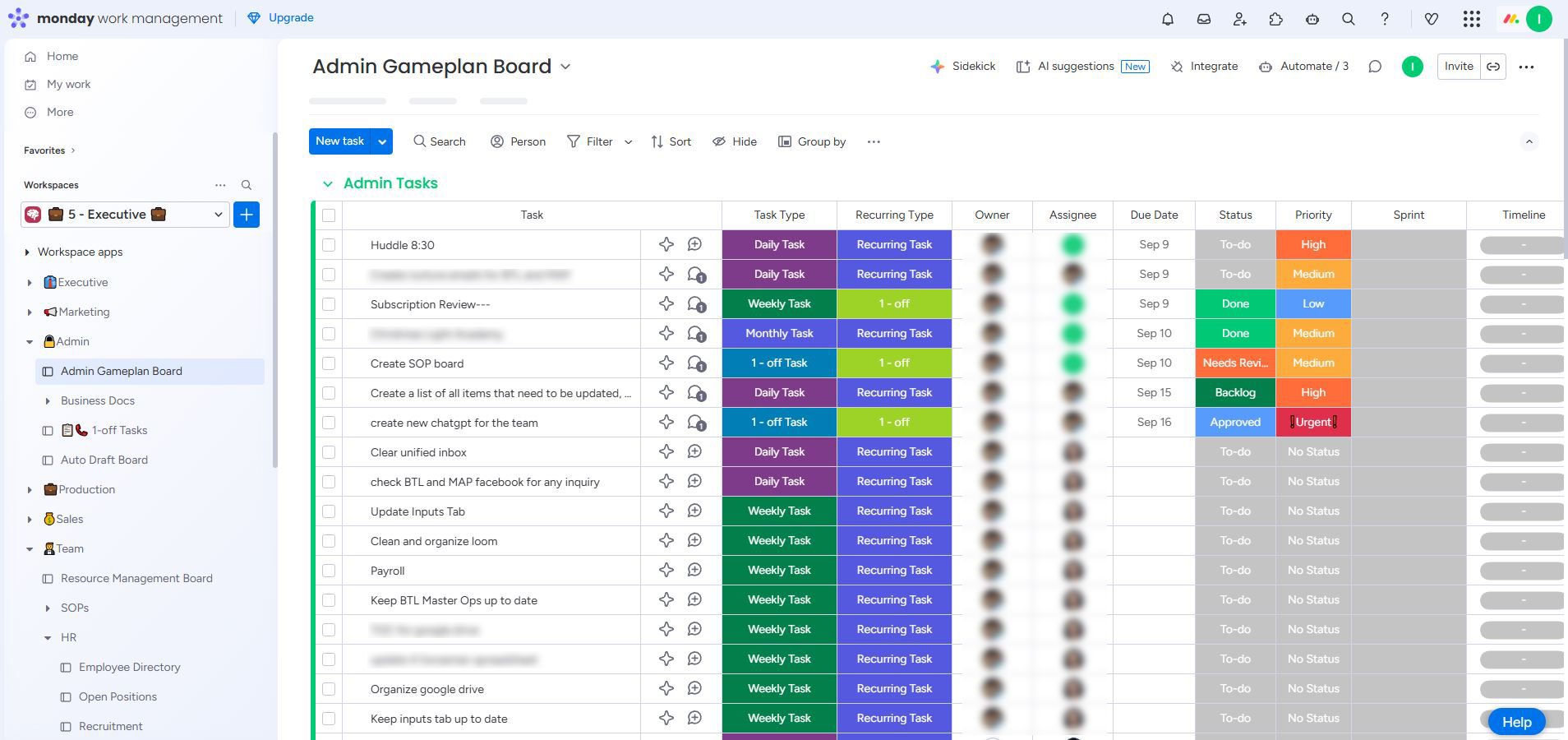Click the Urgent priority cell

click(x=1312, y=423)
